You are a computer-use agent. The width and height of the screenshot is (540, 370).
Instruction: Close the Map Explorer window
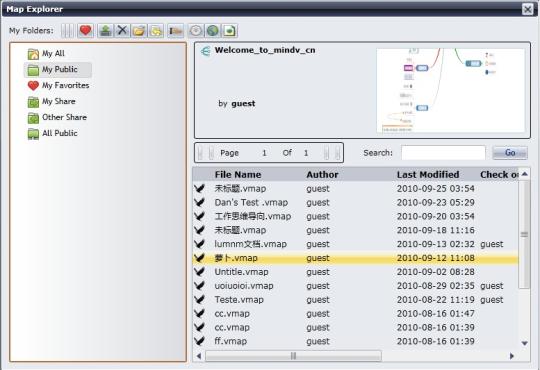[x=527, y=9]
